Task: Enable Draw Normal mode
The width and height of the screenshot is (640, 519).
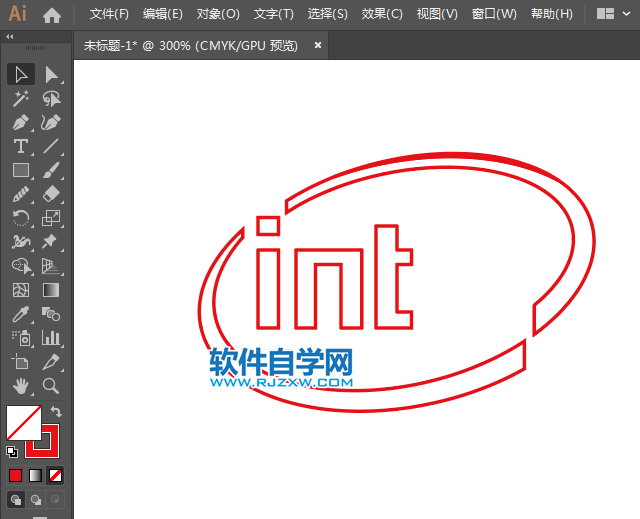Action: point(16,500)
